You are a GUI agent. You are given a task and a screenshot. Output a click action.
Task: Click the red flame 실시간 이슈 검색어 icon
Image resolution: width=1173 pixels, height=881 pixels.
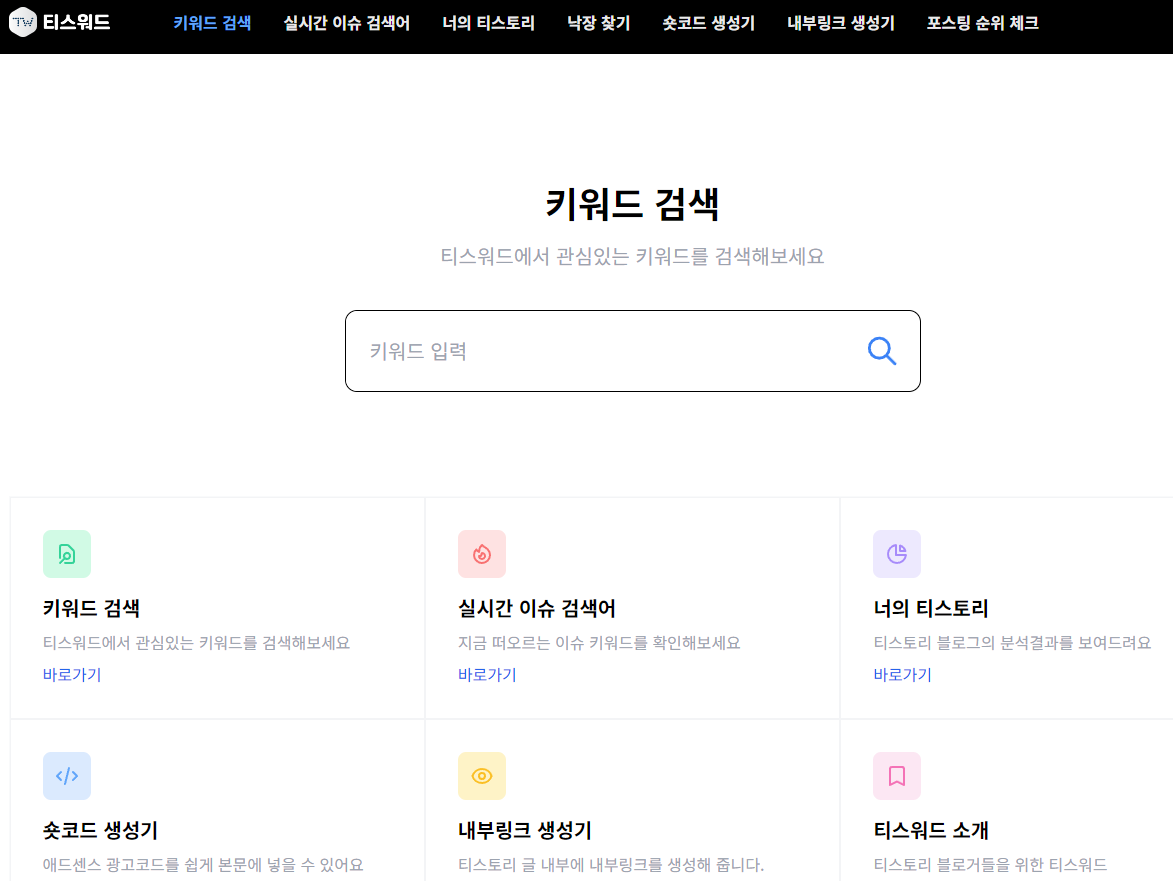(482, 554)
